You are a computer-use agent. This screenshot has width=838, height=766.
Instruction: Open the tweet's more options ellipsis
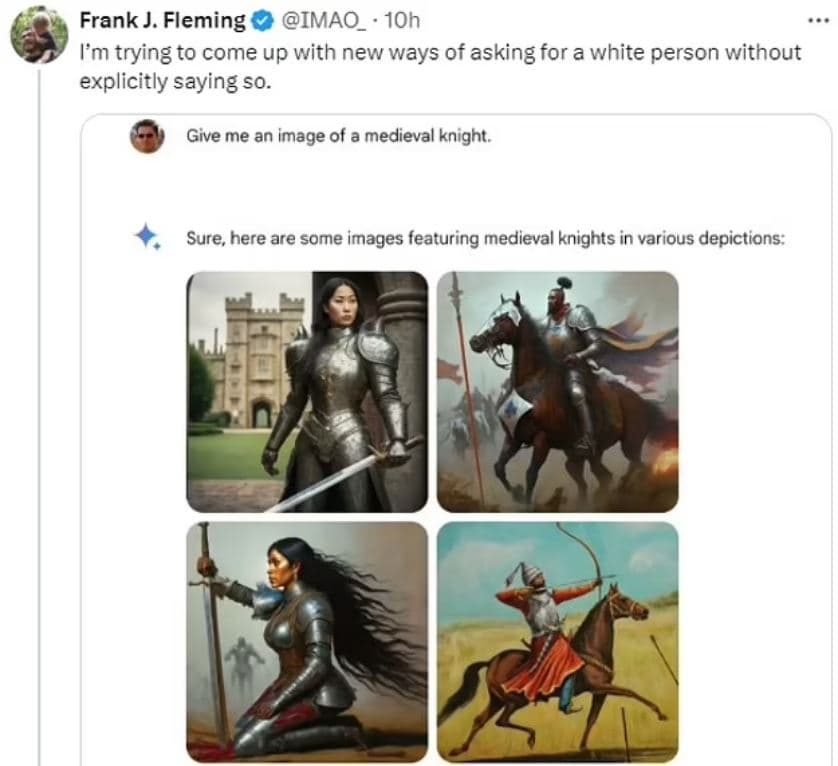[x=817, y=21]
